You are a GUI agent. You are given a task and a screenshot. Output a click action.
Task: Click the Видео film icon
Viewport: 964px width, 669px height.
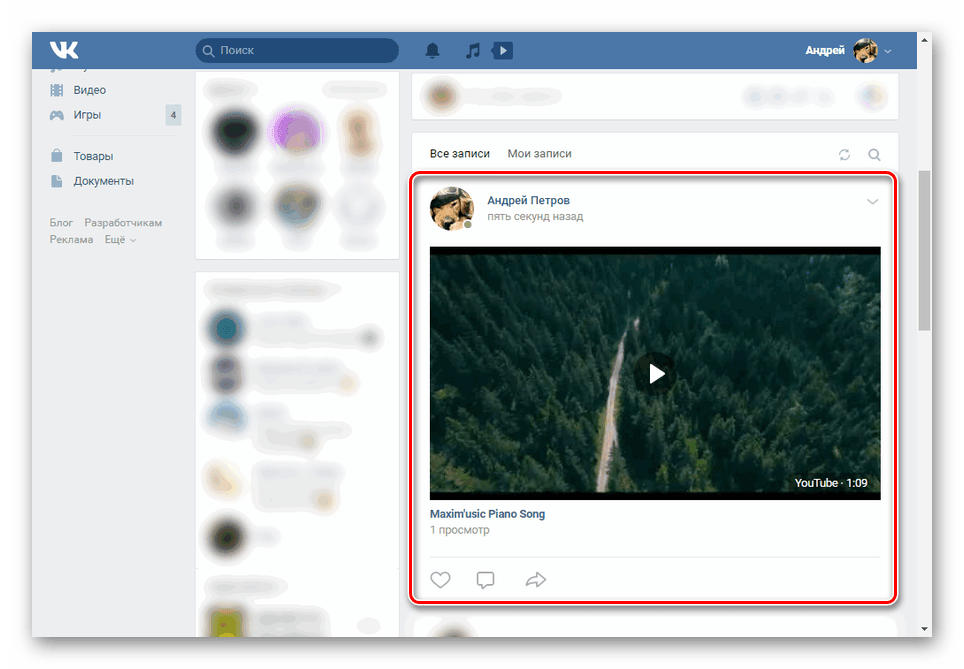pos(57,90)
